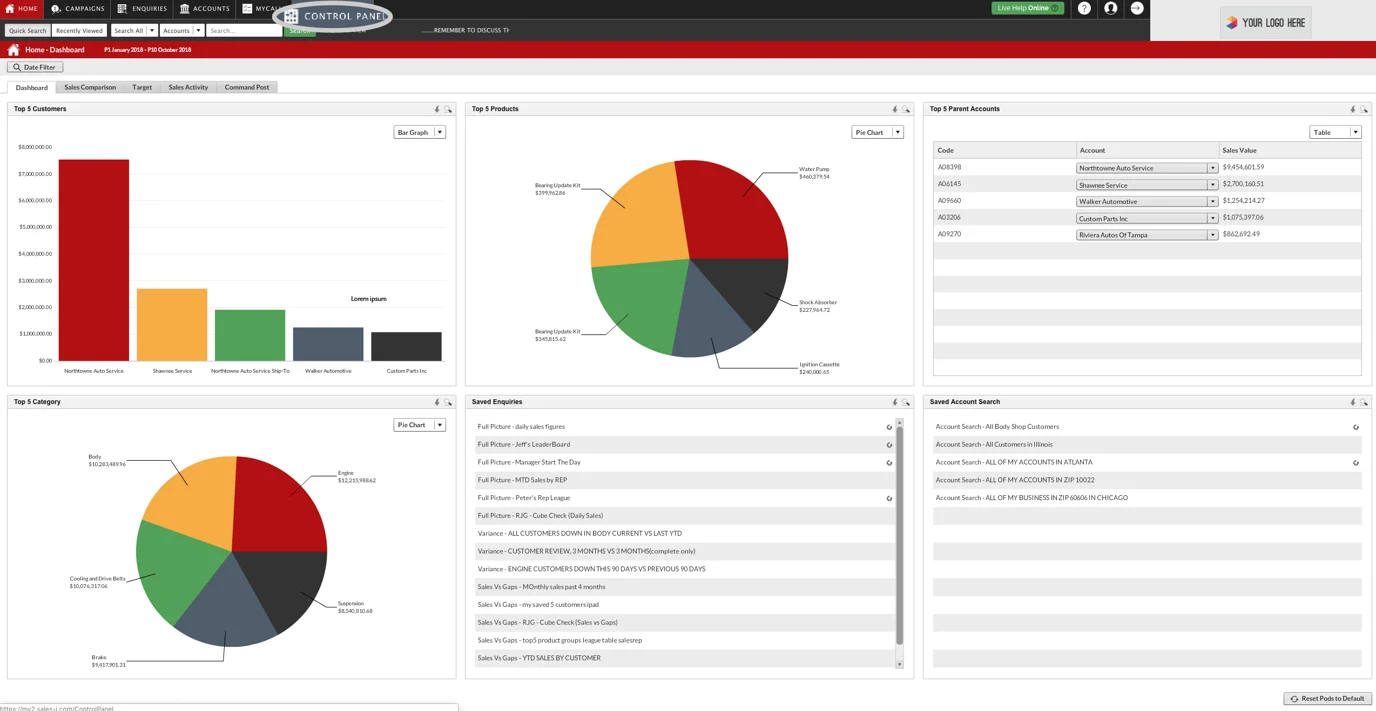Image resolution: width=1376 pixels, height=711 pixels.
Task: Click the magnifier icon on Saved Account Search
Action: click(1364, 402)
